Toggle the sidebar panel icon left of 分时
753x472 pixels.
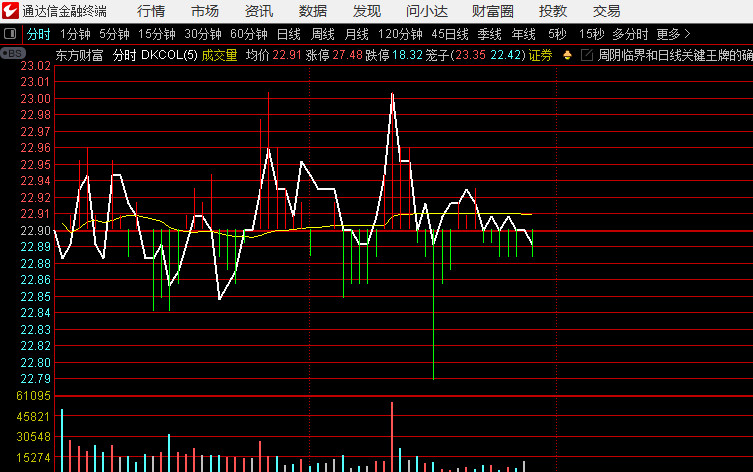[10, 34]
